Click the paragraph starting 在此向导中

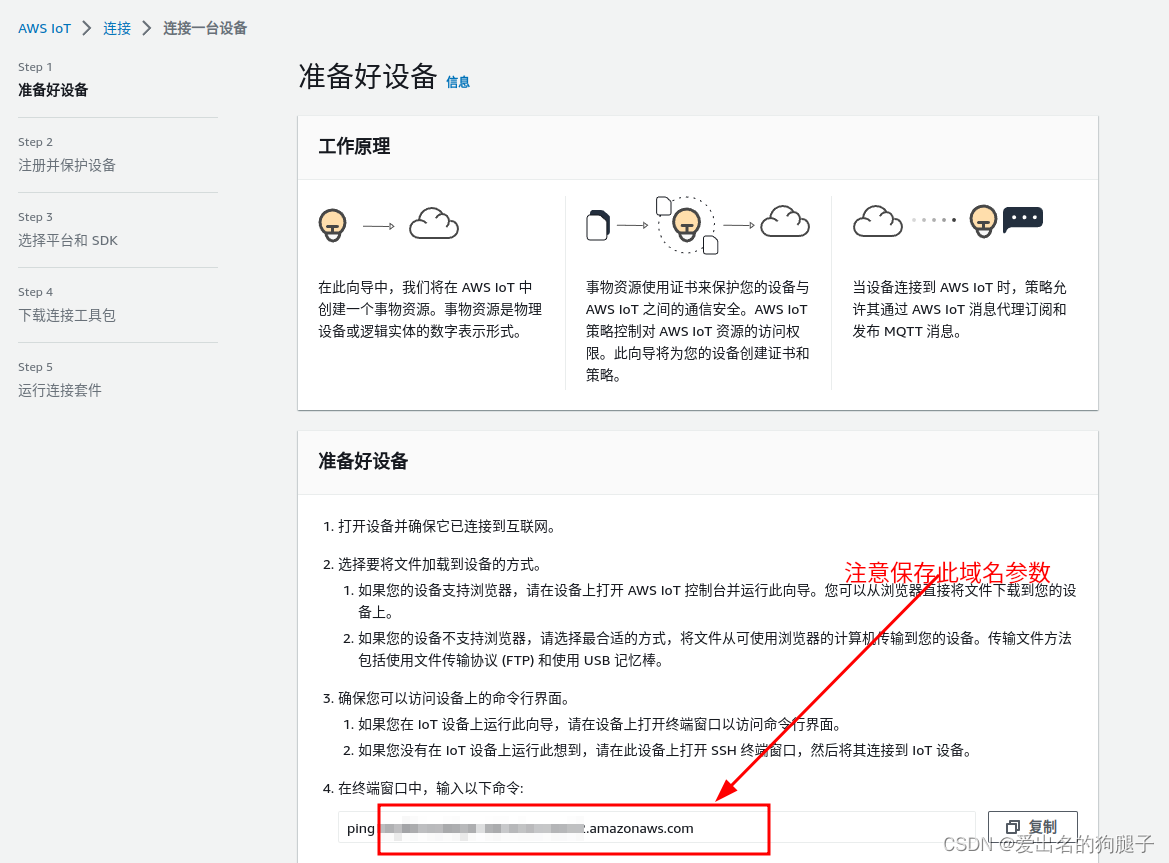[x=430, y=309]
